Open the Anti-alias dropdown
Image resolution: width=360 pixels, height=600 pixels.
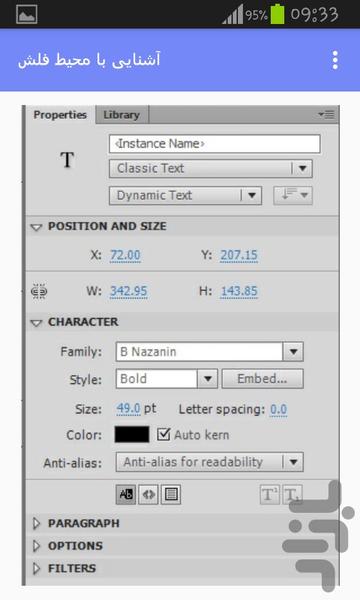coord(210,462)
